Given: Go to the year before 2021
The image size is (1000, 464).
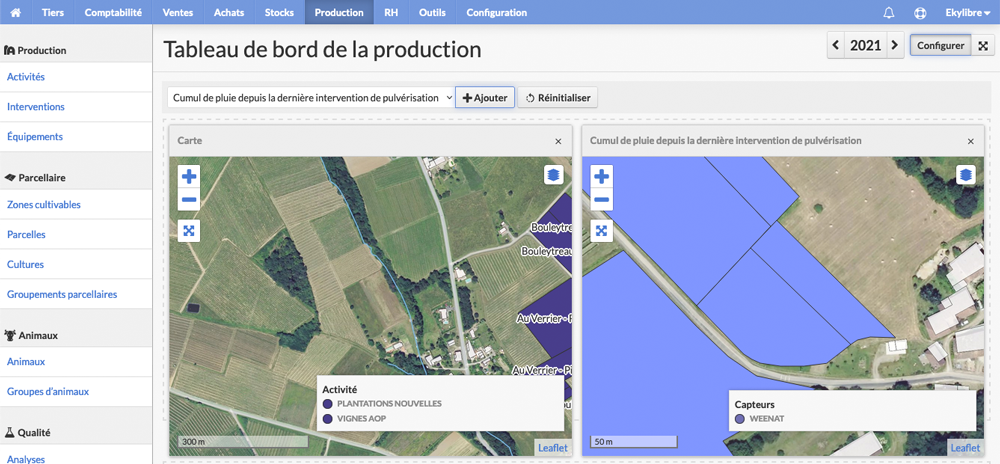Looking at the screenshot, I should [x=836, y=45].
